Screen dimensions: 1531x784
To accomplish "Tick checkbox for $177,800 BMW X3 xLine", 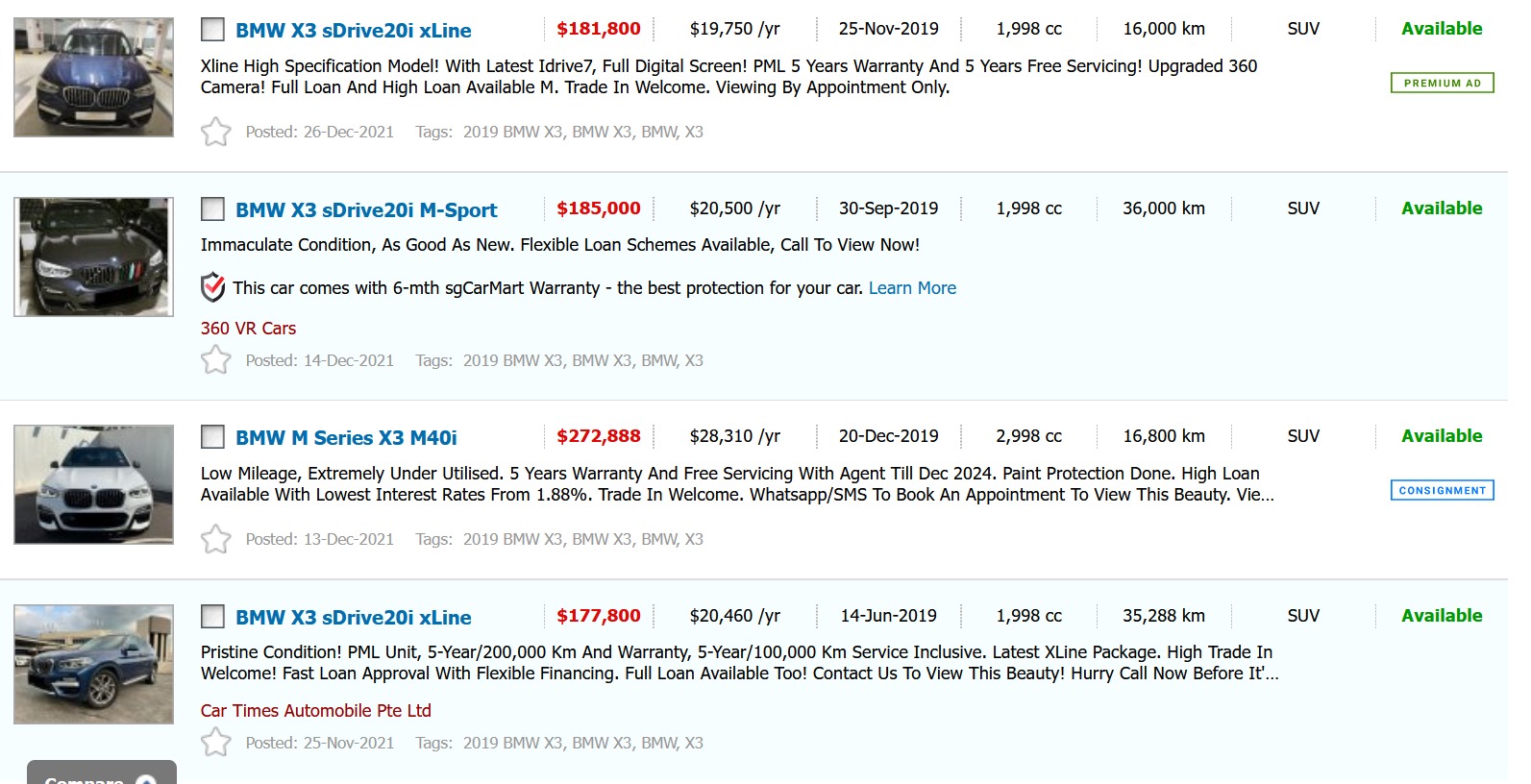I will [x=212, y=617].
